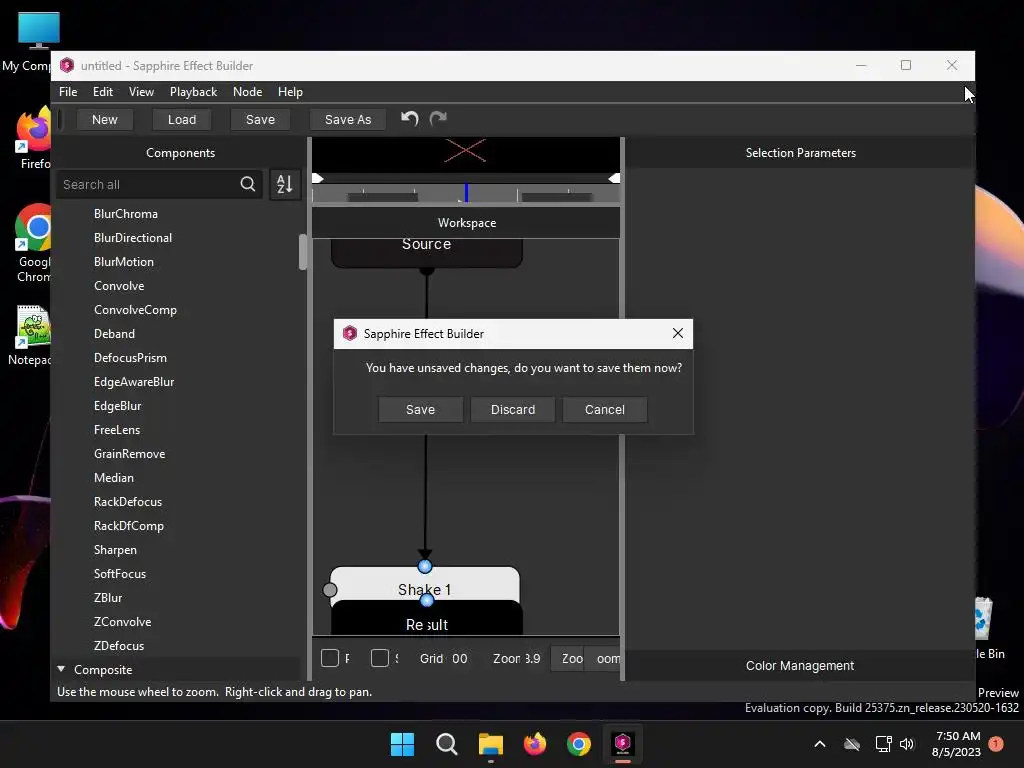Select the EdgeAwareBlur component
Image resolution: width=1024 pixels, height=768 pixels.
[x=134, y=382]
